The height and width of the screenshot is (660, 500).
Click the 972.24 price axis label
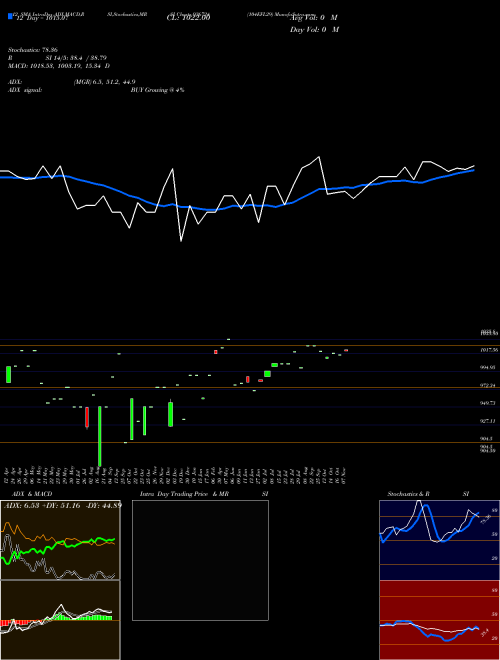click(x=489, y=385)
